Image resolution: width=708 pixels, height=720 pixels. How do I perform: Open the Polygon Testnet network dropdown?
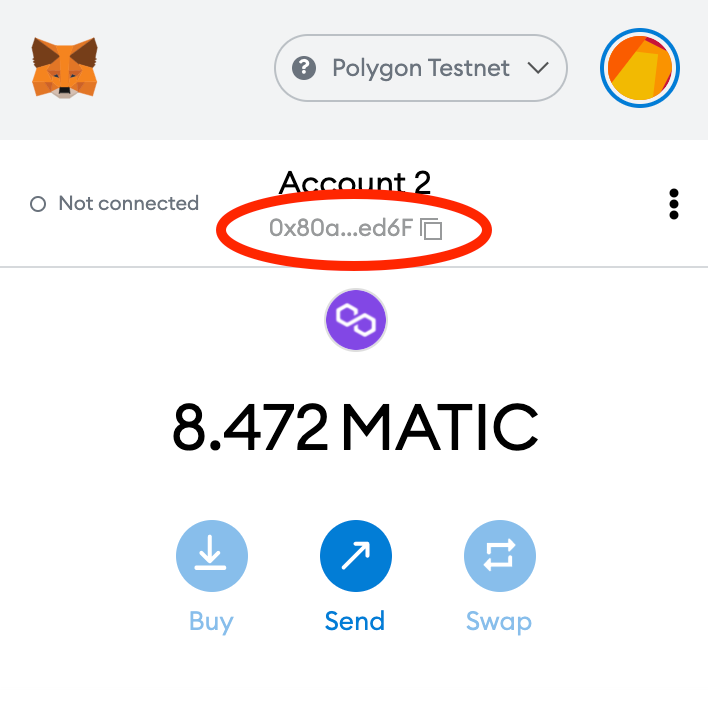(421, 68)
